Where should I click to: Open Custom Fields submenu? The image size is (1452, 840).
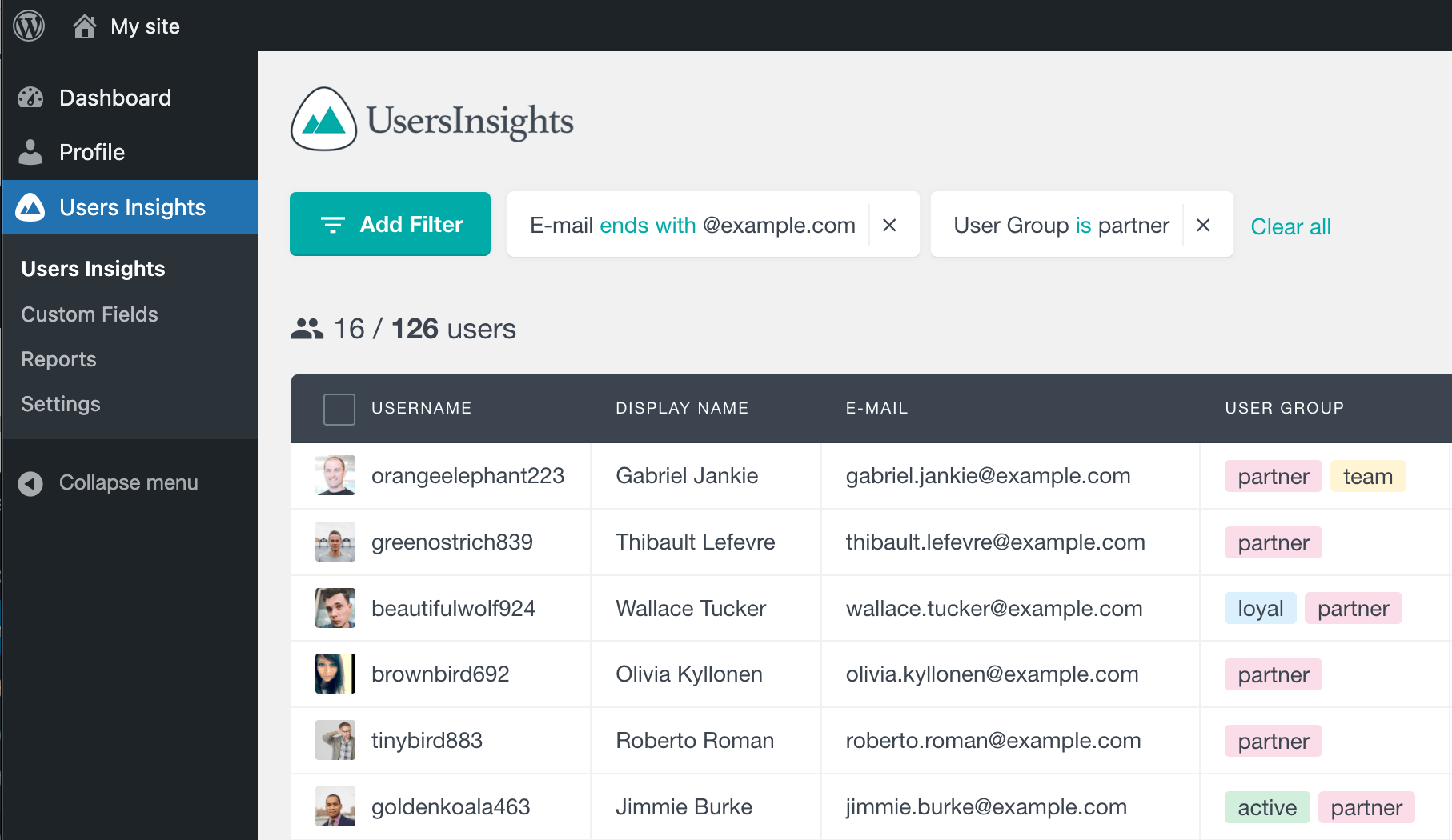coord(90,314)
